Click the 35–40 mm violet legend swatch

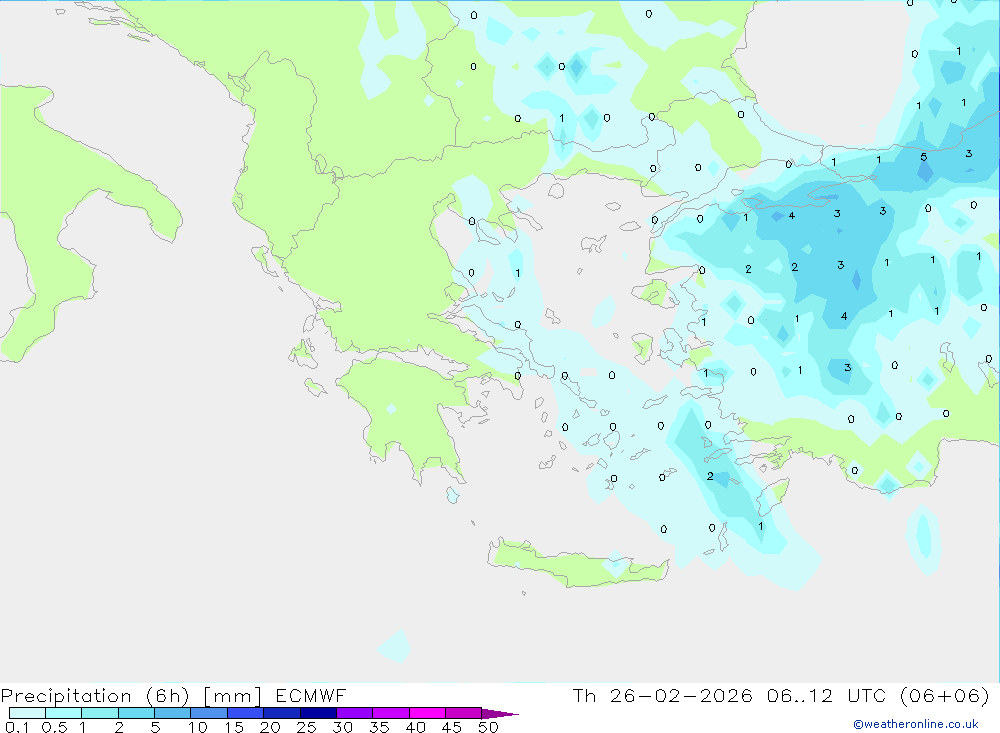coord(391,713)
